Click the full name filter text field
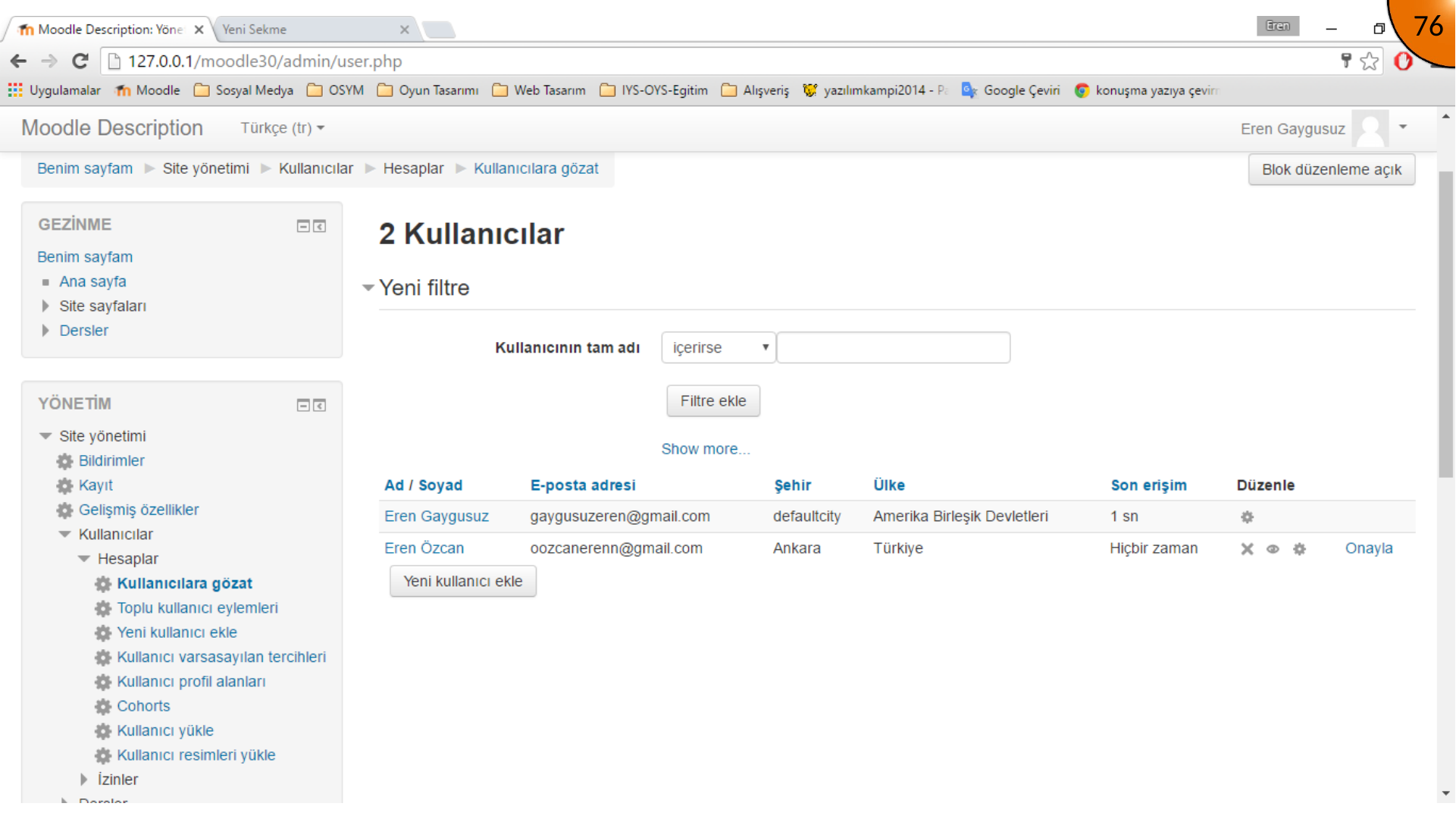Viewport: 1456px width, 819px height. [x=894, y=347]
